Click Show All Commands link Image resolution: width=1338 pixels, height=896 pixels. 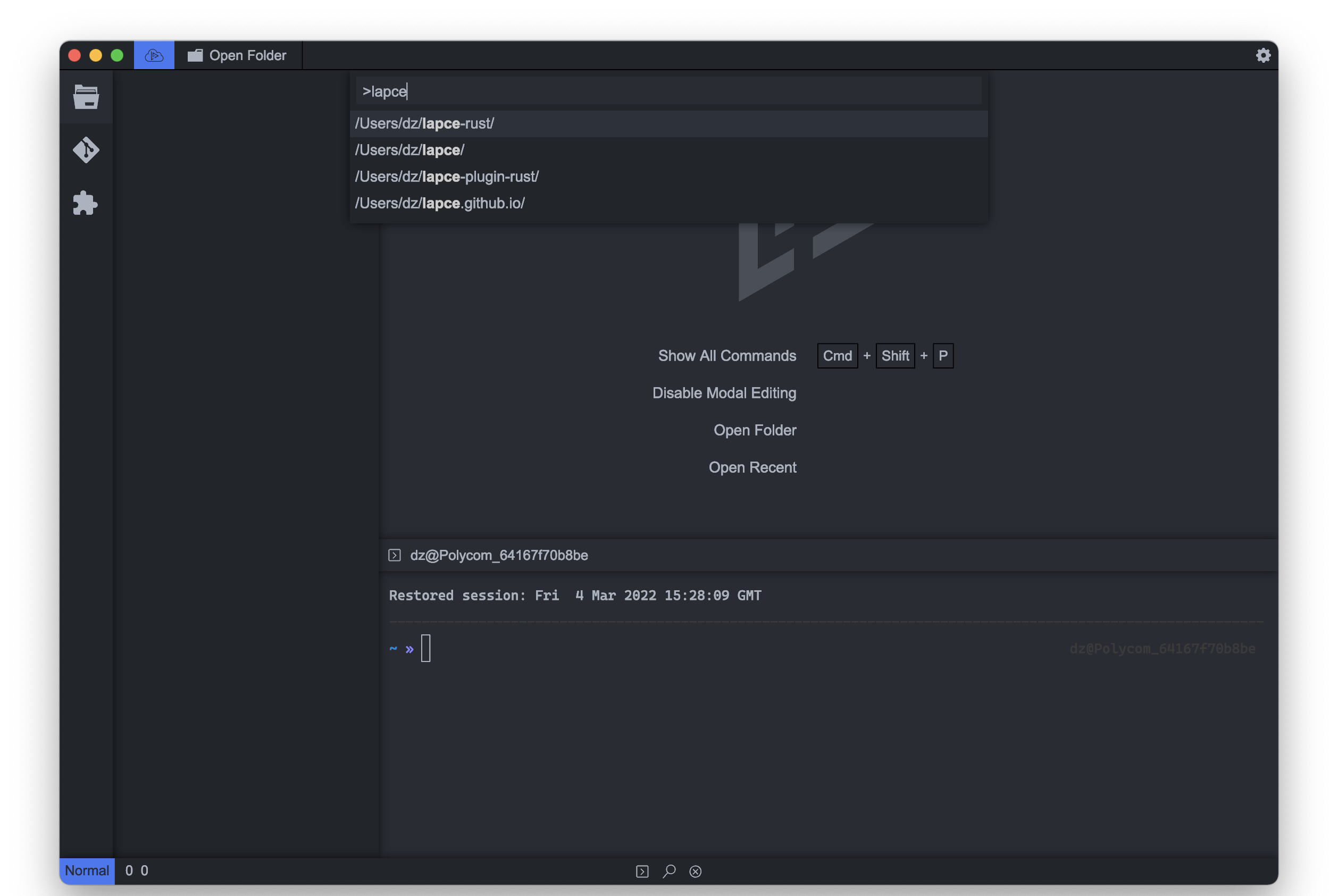[727, 356]
